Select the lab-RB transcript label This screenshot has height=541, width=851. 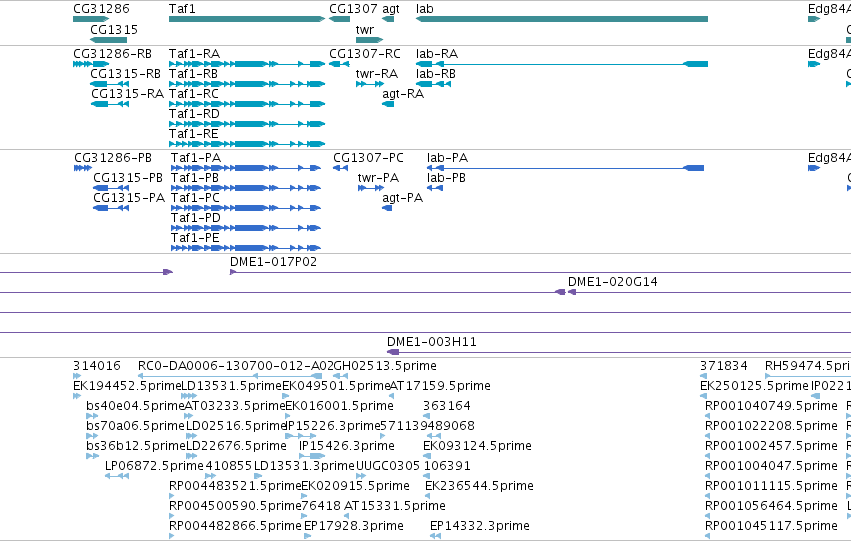click(436, 74)
